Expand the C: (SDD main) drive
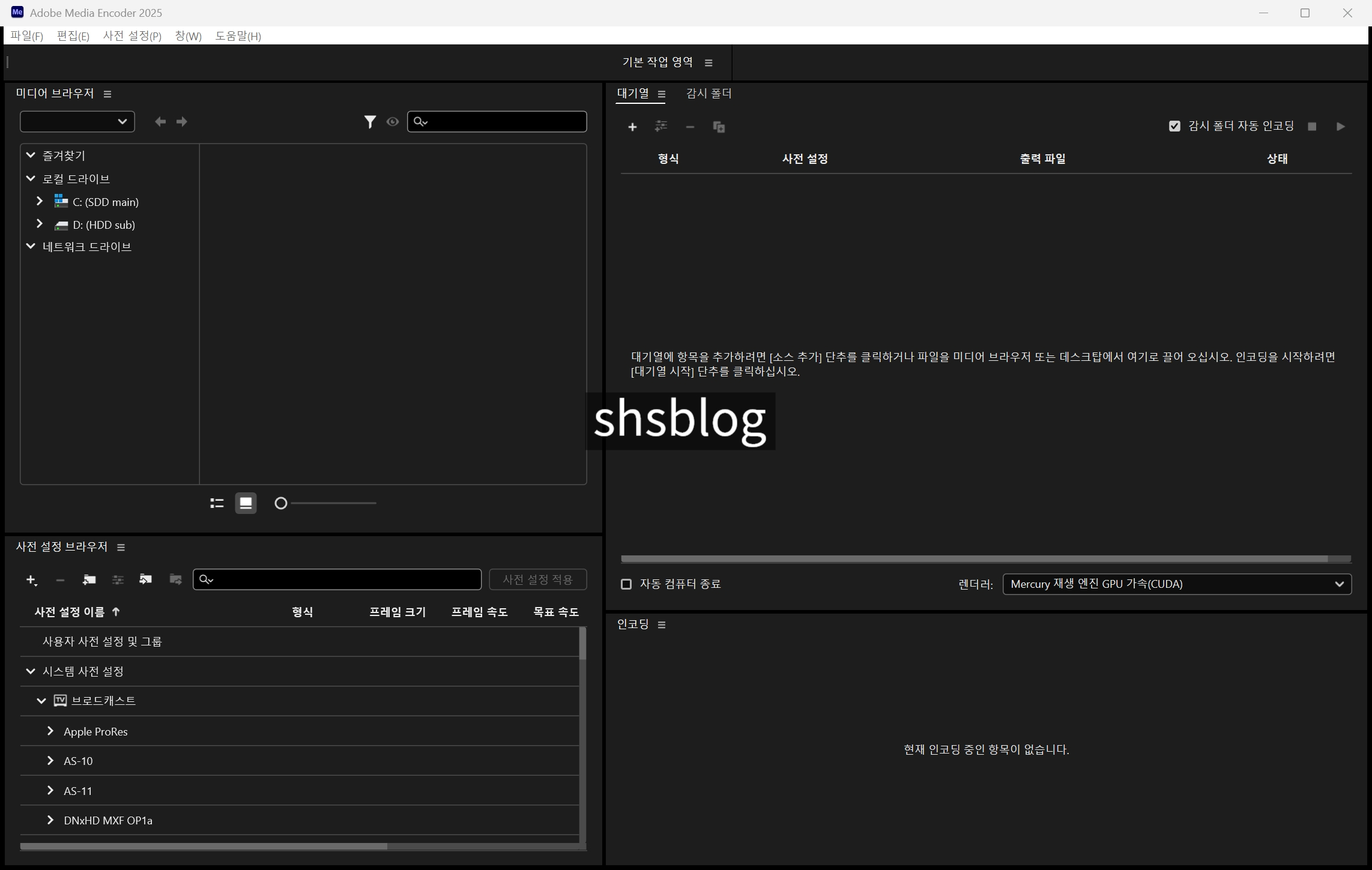1372x870 pixels. (x=40, y=201)
